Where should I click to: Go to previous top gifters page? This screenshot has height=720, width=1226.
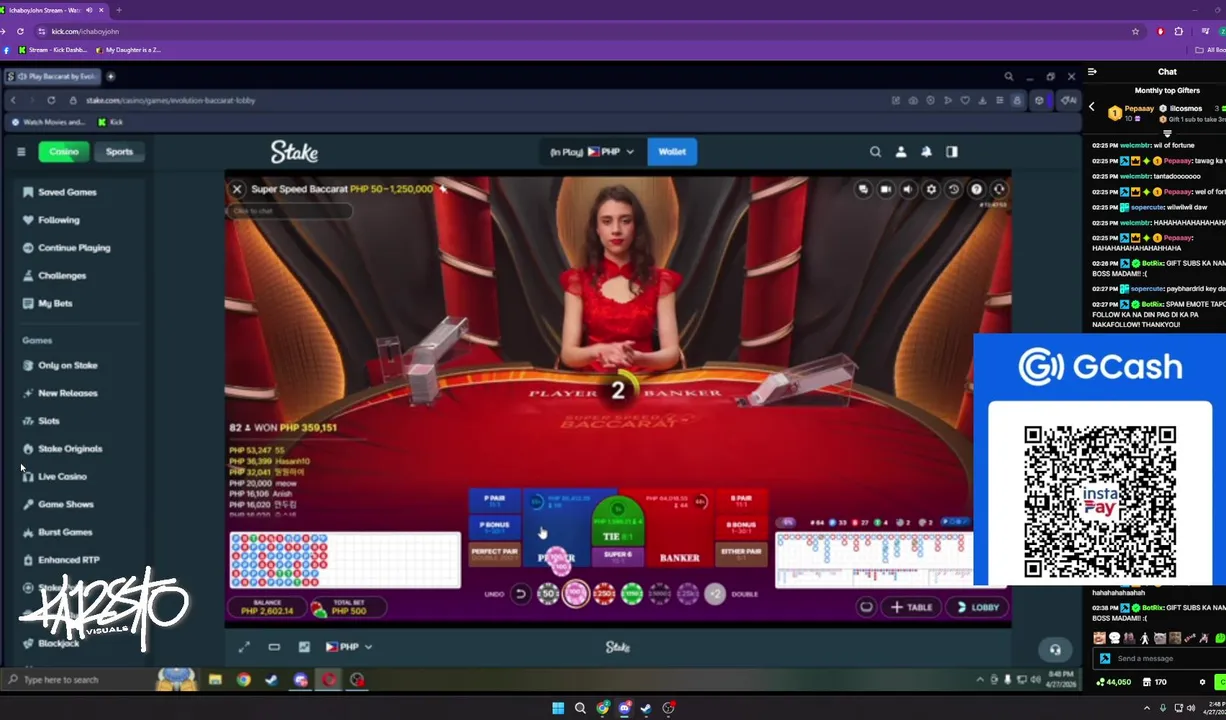pyautogui.click(x=1092, y=107)
